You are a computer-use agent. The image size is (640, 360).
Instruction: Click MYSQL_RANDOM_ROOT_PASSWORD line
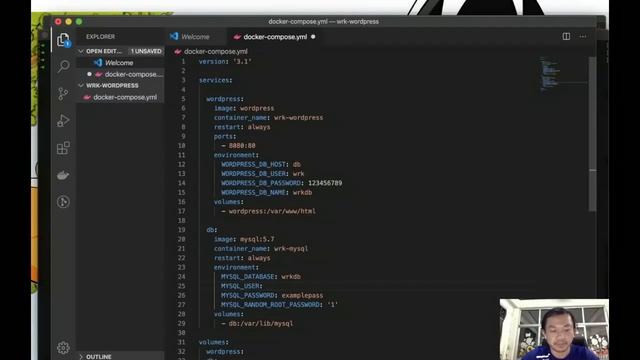[x=279, y=305]
